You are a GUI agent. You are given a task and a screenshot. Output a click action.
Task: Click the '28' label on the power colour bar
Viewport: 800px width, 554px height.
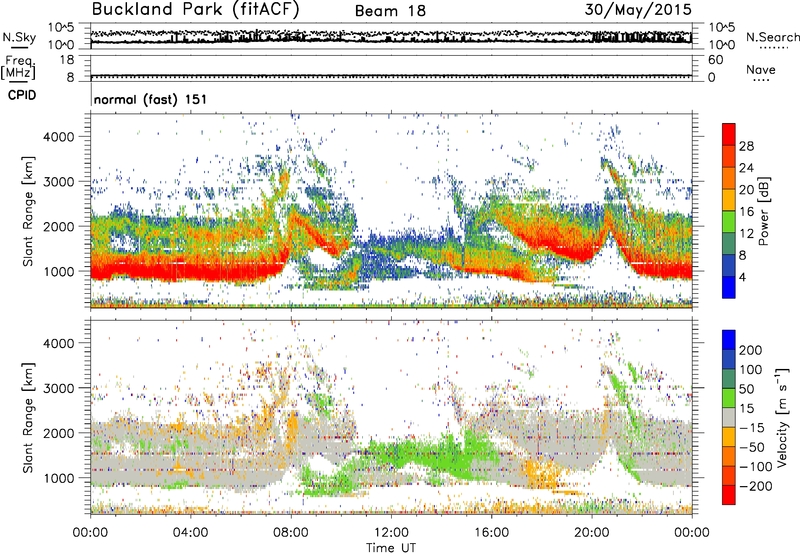pos(746,146)
